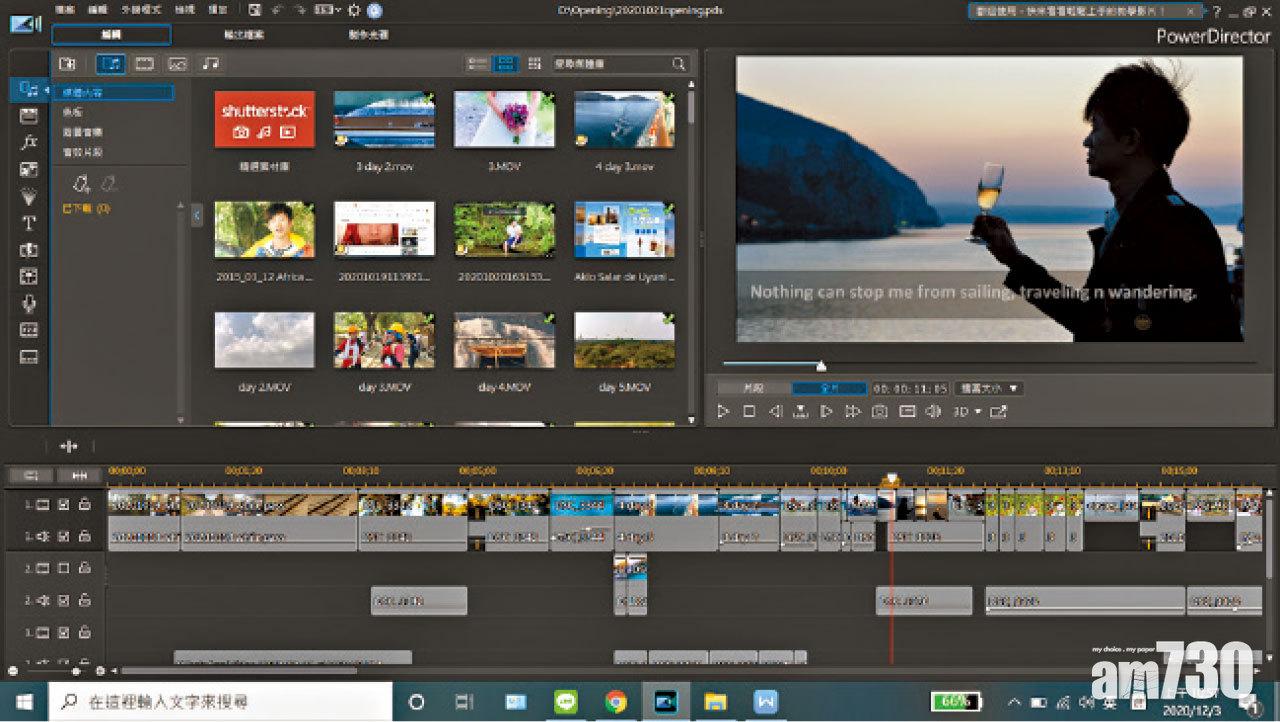Screen dimensions: 1280x722
Task: Click the shutterstock stock media thumbnail
Action: (265, 119)
